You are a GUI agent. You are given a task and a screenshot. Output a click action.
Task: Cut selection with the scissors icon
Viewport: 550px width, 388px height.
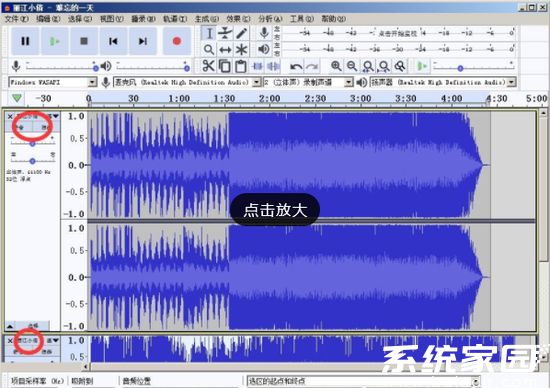(x=208, y=66)
